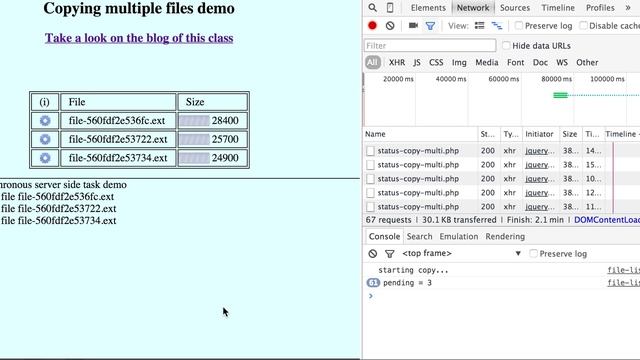This screenshot has width=640, height=360.
Task: Filter requests by Font
Action: tap(515, 62)
